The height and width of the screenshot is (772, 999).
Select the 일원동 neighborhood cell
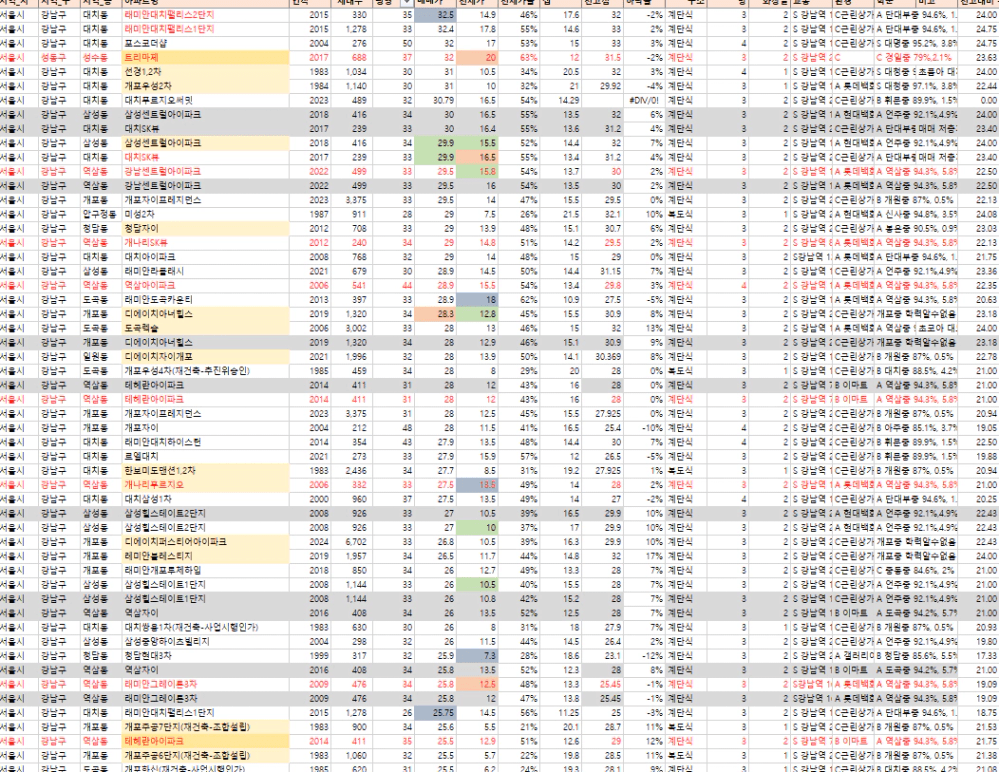point(101,357)
